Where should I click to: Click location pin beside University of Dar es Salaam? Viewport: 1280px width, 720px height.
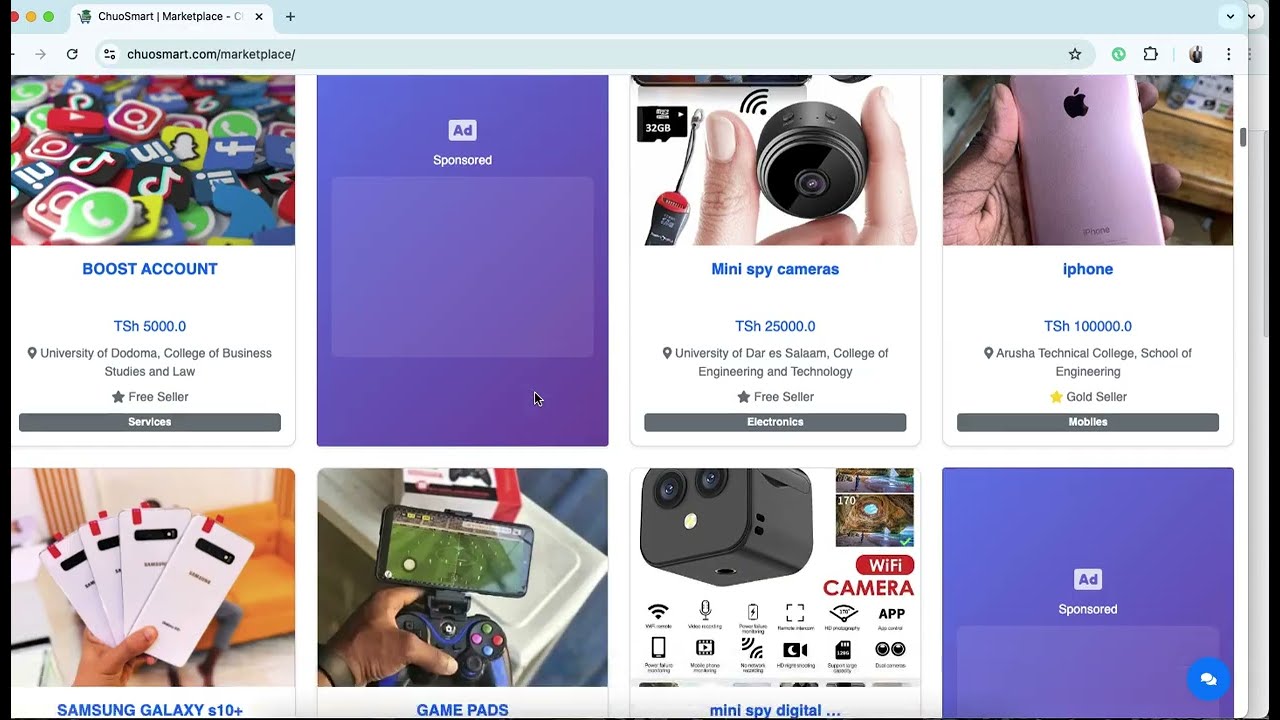[x=667, y=353]
